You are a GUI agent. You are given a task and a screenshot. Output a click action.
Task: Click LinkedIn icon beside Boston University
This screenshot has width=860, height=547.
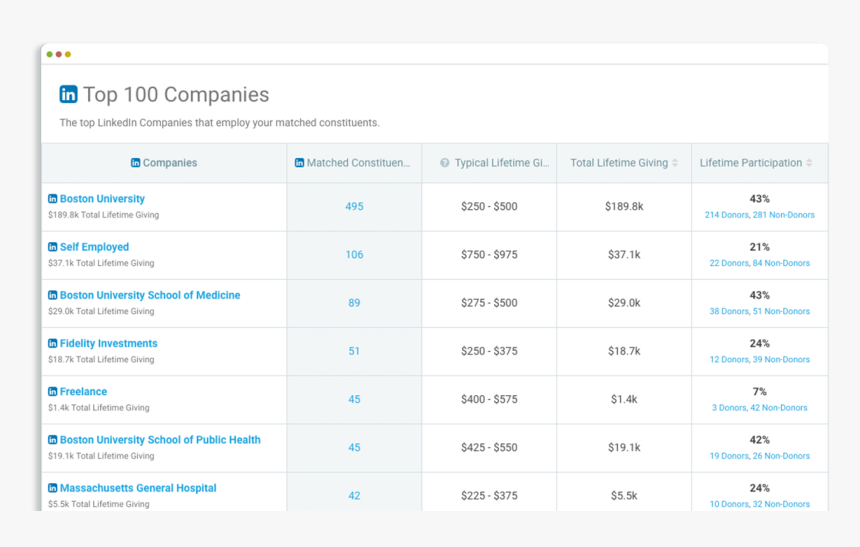[53, 199]
